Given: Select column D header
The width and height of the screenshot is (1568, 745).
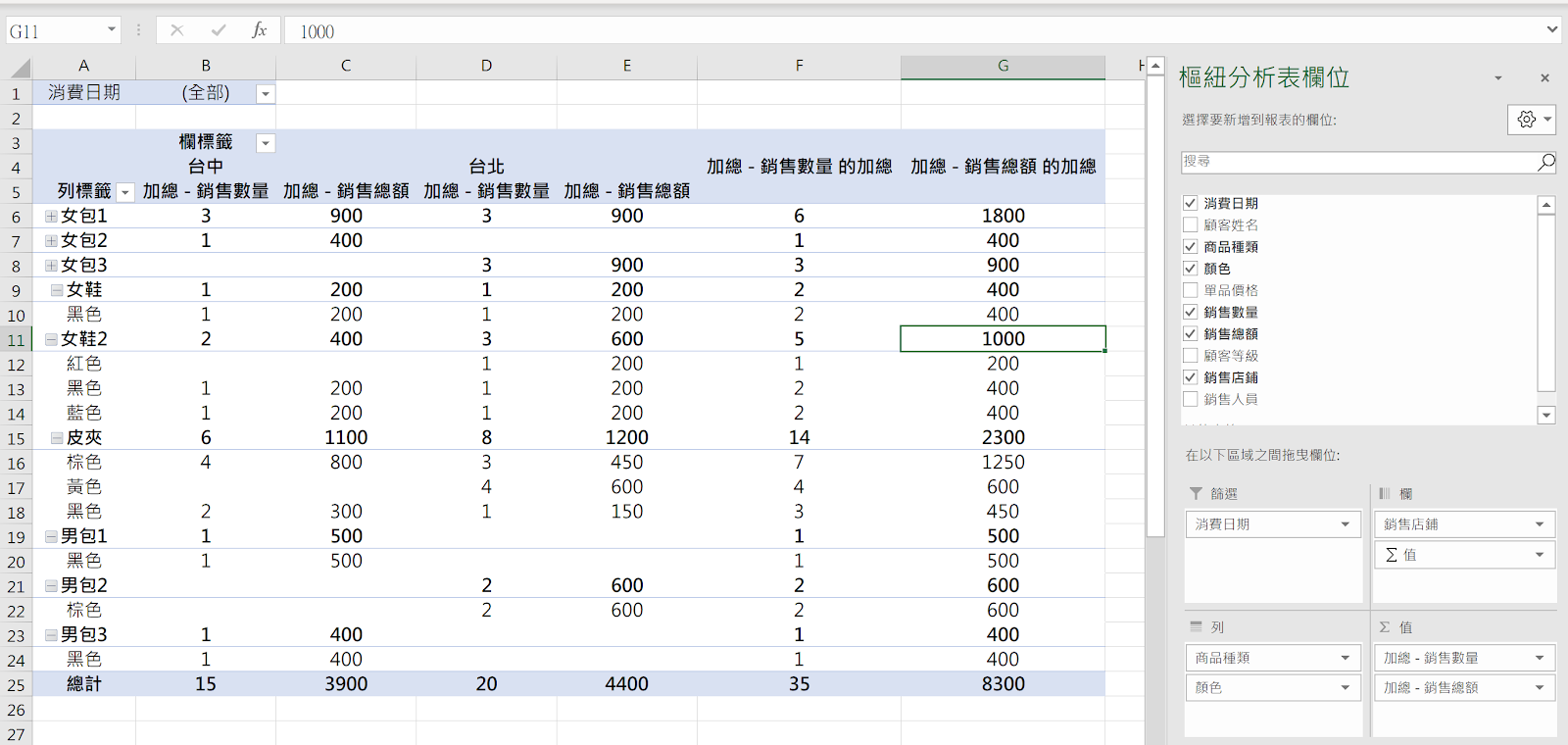Looking at the screenshot, I should (x=486, y=67).
